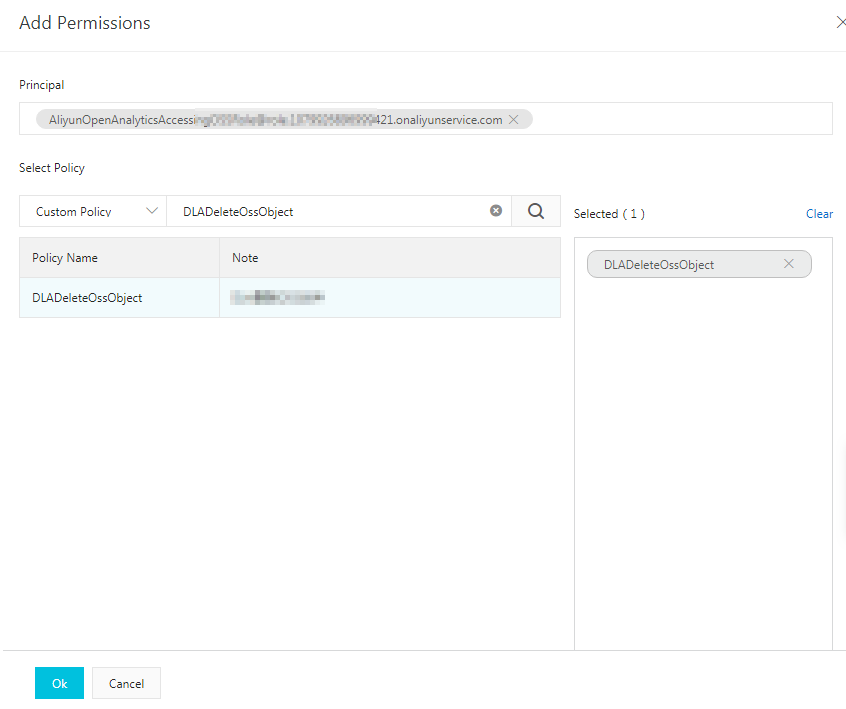
Task: Confirm with the Ok button
Action: point(59,683)
